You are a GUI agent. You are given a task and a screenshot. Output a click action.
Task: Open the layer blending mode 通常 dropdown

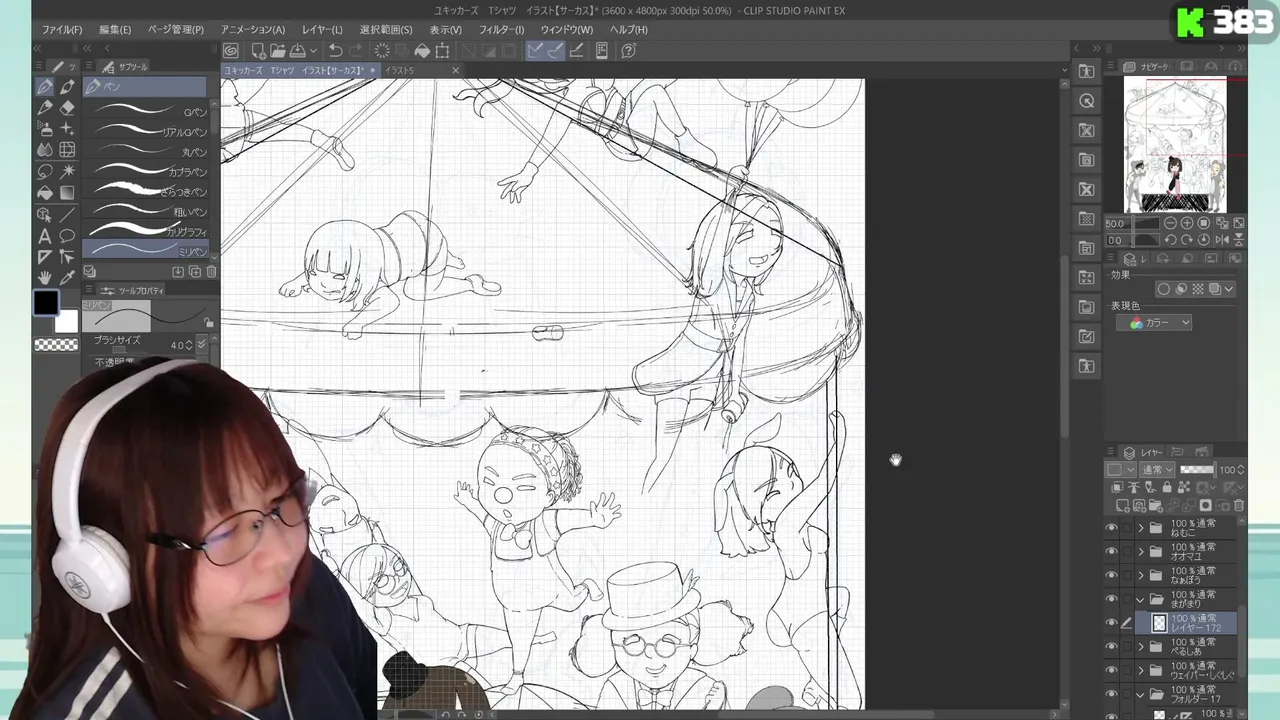coord(1157,470)
